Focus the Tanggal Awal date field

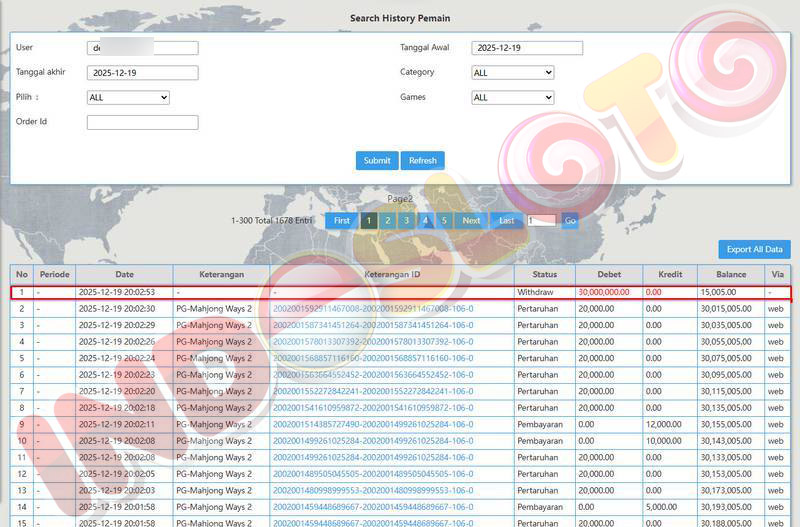click(527, 48)
